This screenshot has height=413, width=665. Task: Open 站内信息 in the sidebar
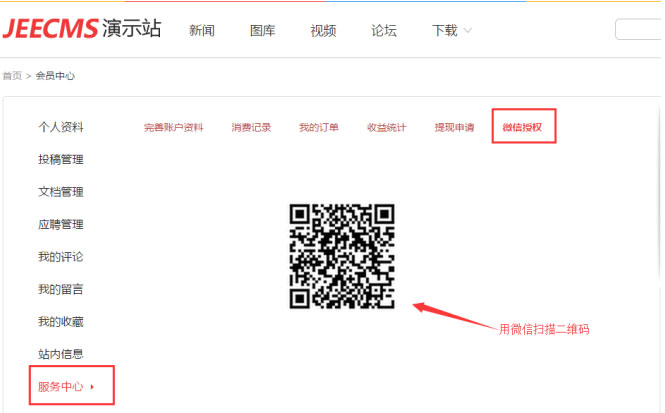pos(61,354)
